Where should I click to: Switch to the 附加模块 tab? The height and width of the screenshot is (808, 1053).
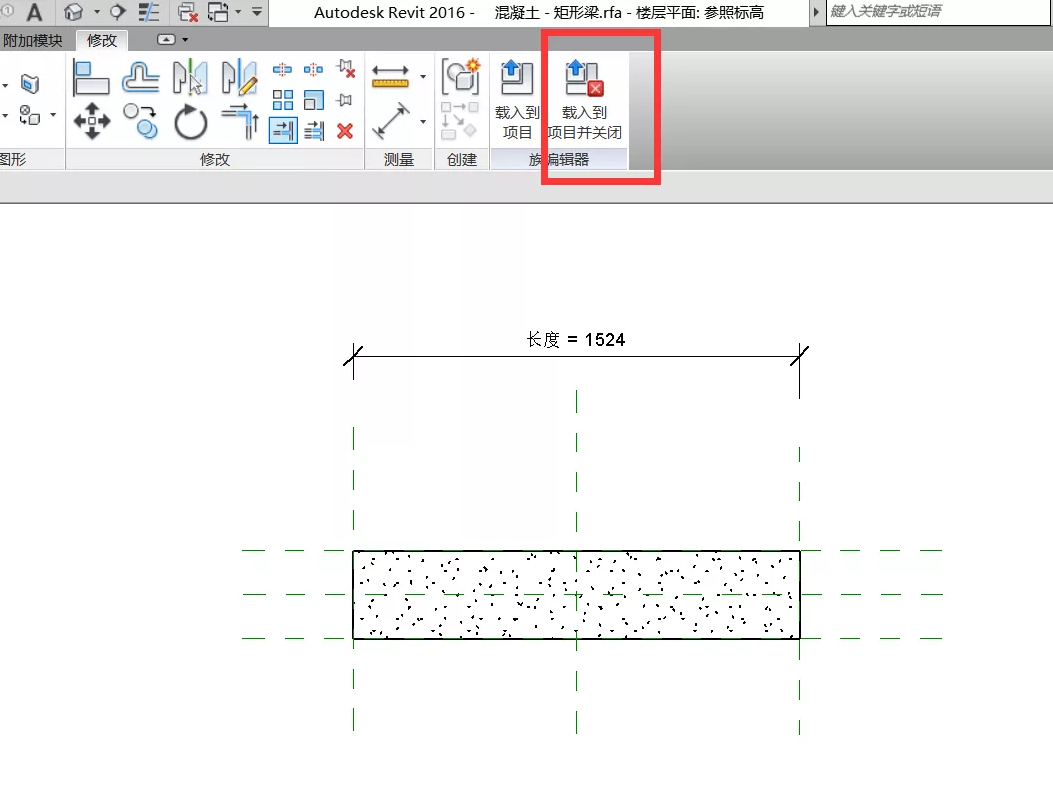coord(32,41)
